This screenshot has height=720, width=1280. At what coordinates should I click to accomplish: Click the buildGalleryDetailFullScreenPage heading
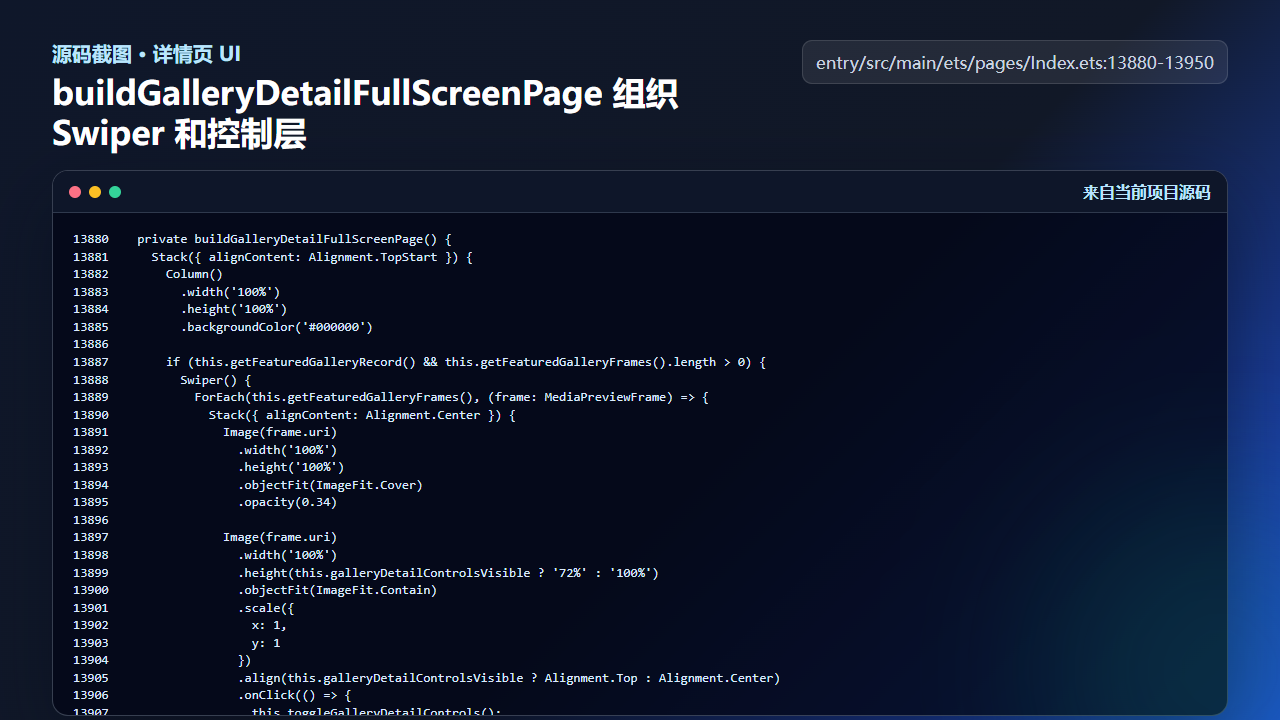[x=365, y=113]
